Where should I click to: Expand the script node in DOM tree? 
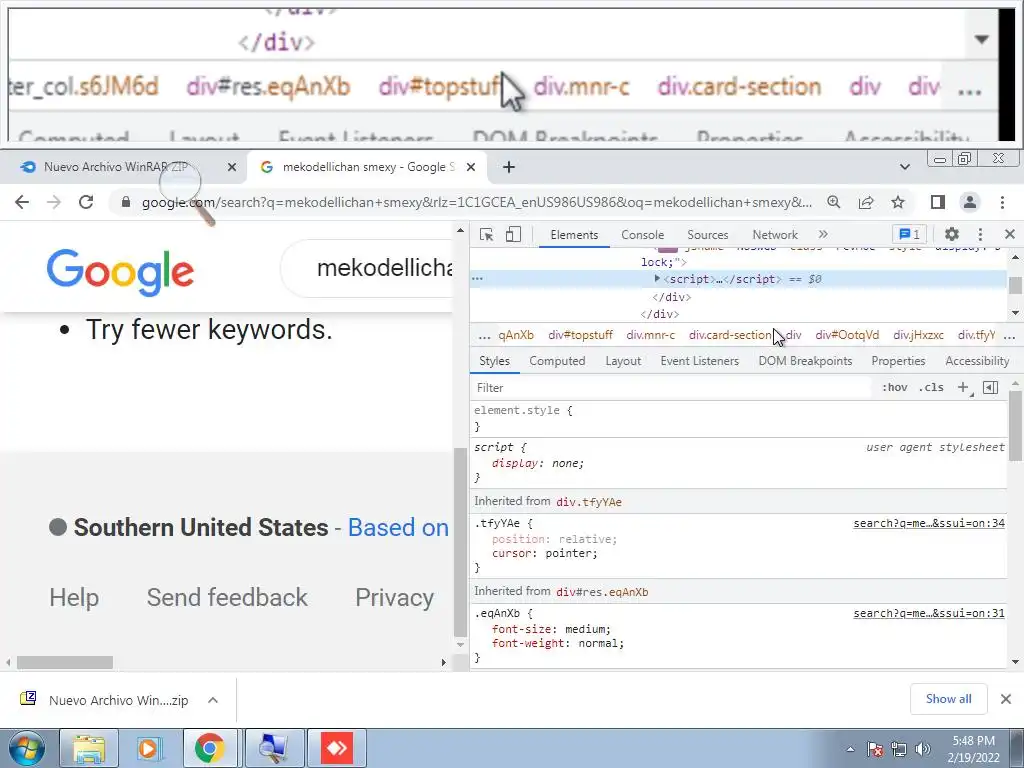tap(657, 278)
